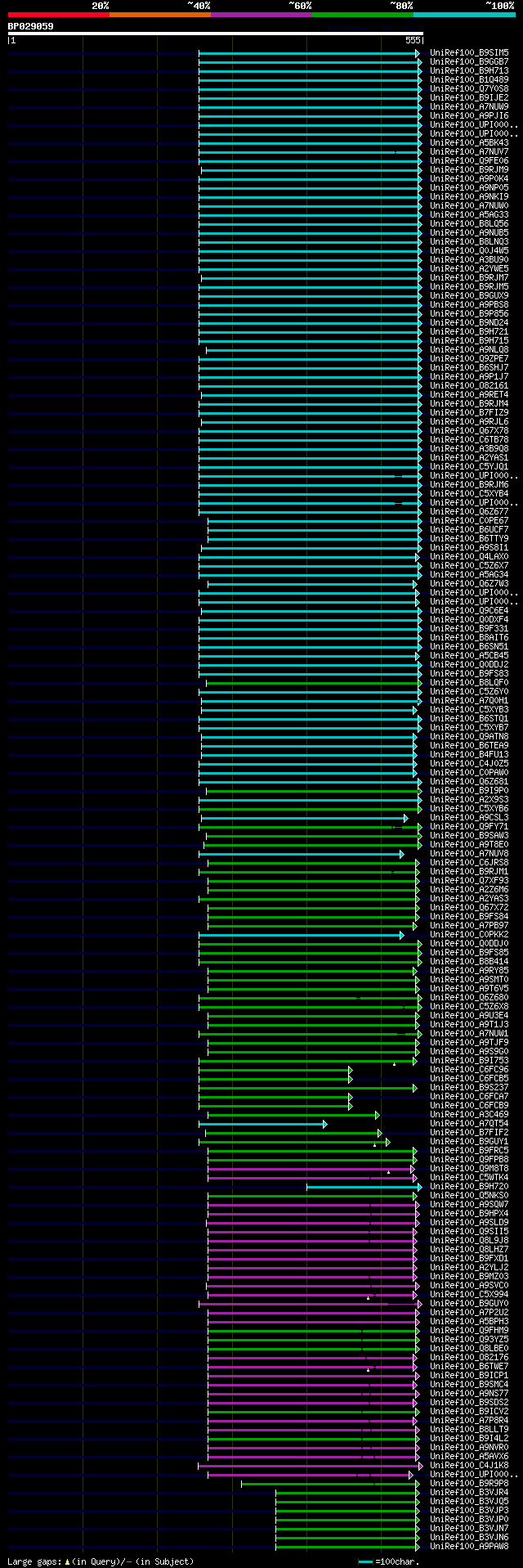Click the white query sequence bar
The image size is (523, 1568).
(x=215, y=34)
